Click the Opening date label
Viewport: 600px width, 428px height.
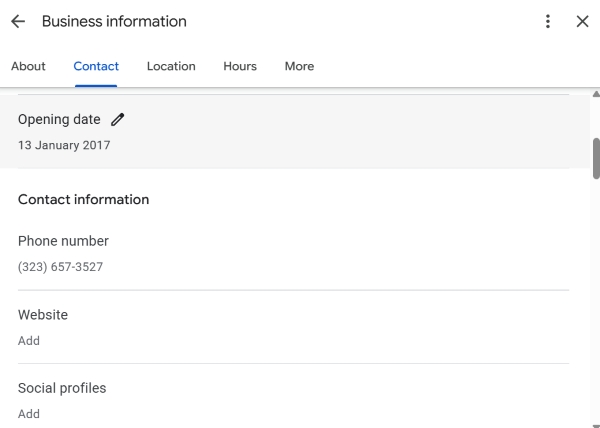tap(59, 119)
